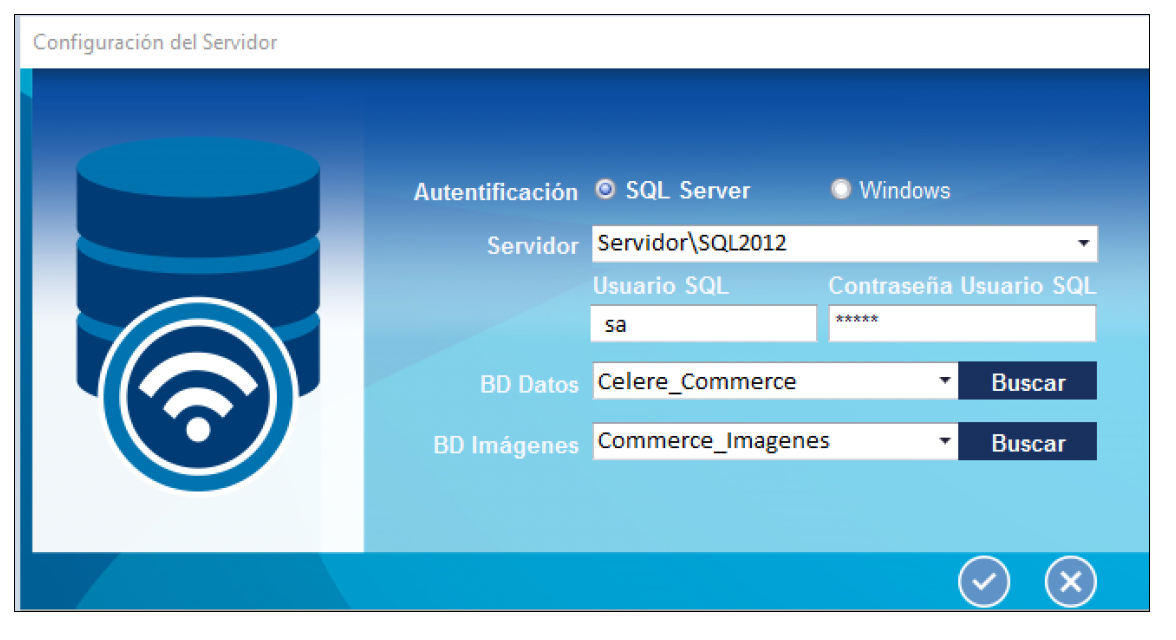Click the Servidor\SQL2012 text in server box
Screen dimensions: 1176x640
(692, 243)
